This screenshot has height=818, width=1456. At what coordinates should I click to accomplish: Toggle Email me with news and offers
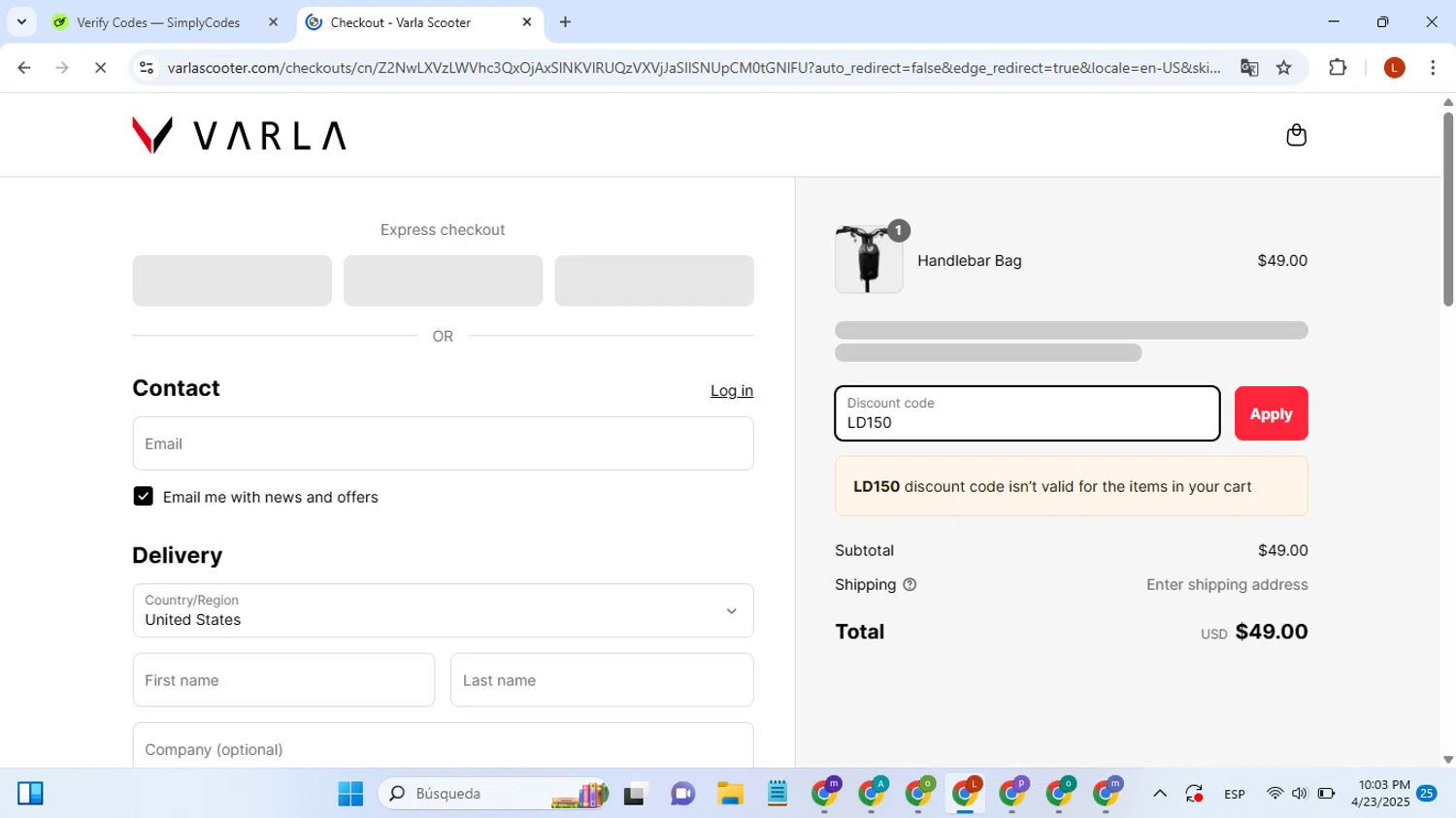tap(143, 497)
